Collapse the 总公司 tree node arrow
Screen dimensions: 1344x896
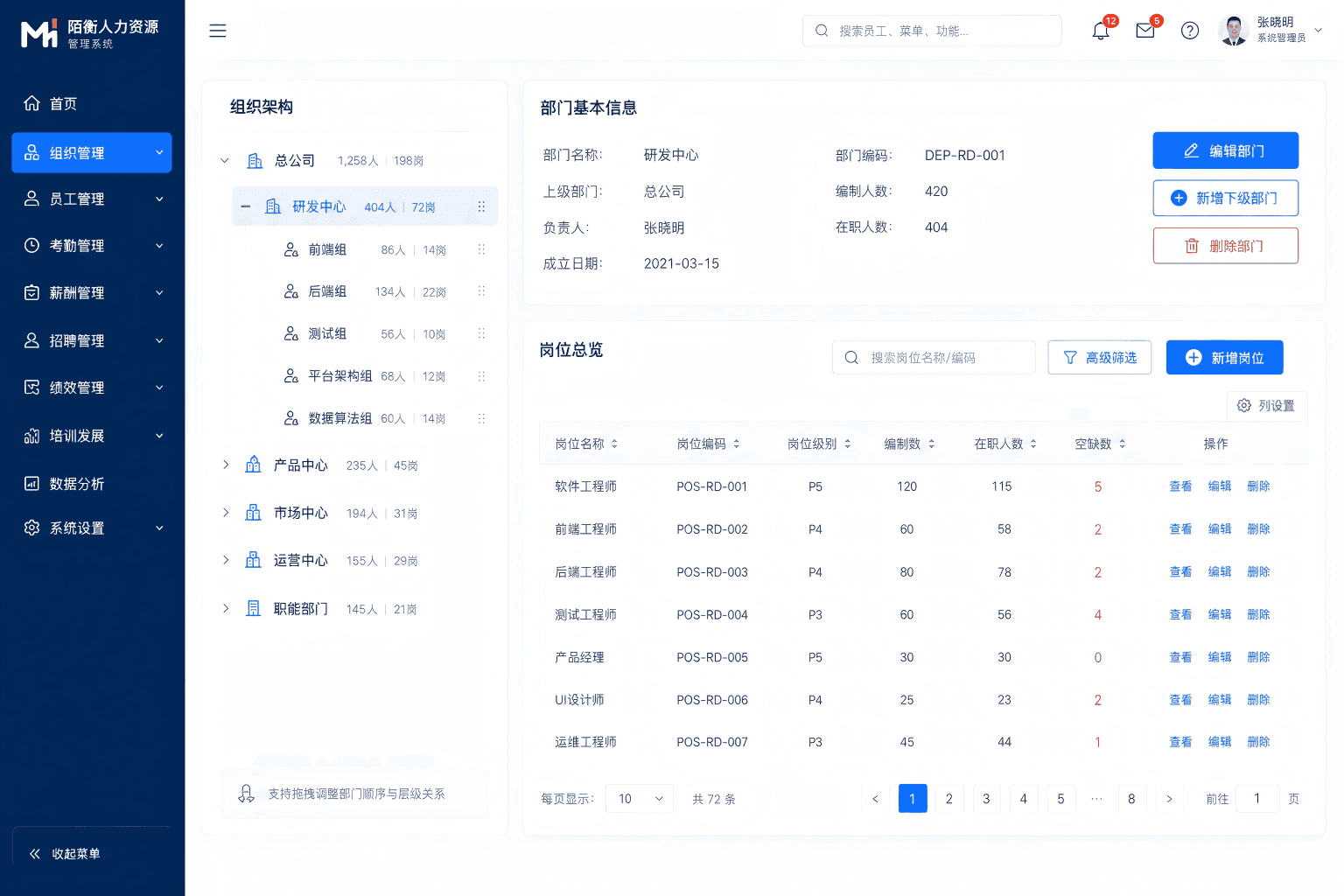pos(224,161)
